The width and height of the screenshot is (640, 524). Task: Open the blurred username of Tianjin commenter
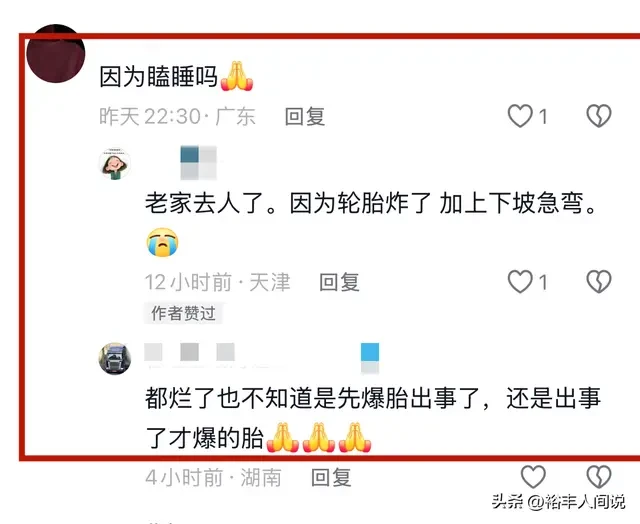(x=198, y=163)
